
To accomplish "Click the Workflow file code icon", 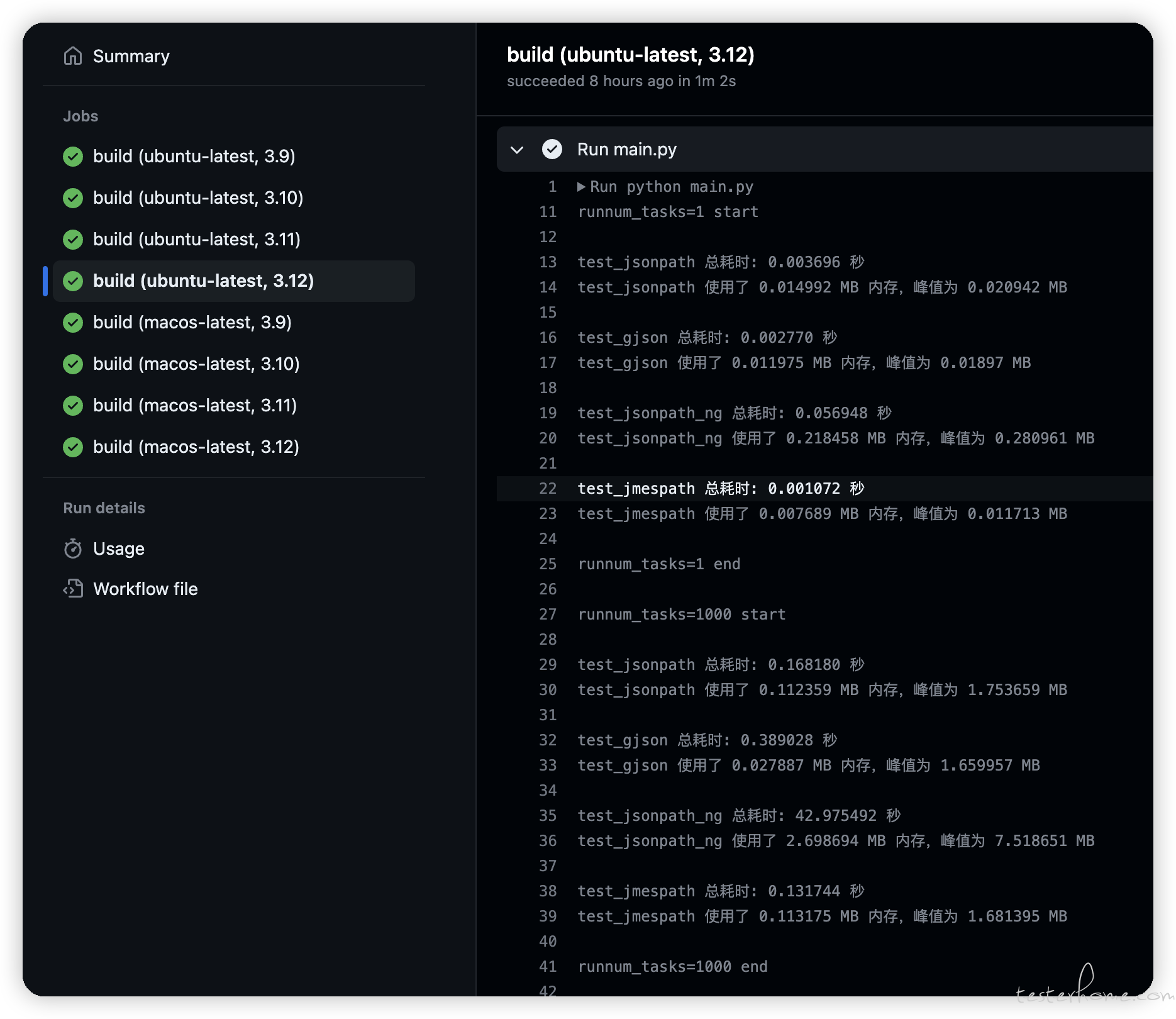I will 73,589.
